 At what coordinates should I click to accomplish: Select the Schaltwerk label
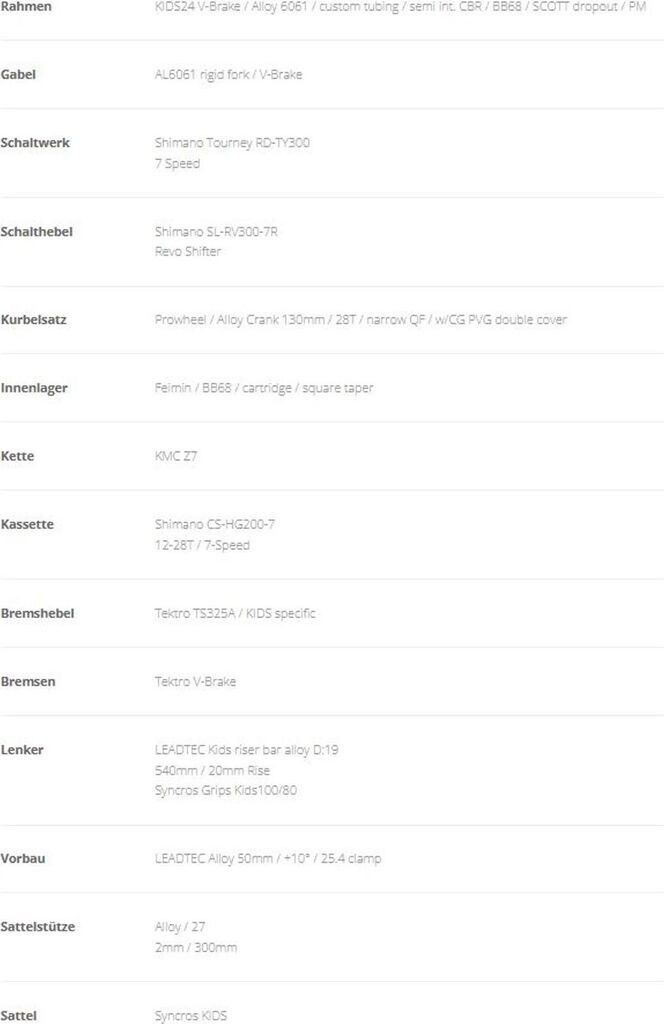coord(35,143)
